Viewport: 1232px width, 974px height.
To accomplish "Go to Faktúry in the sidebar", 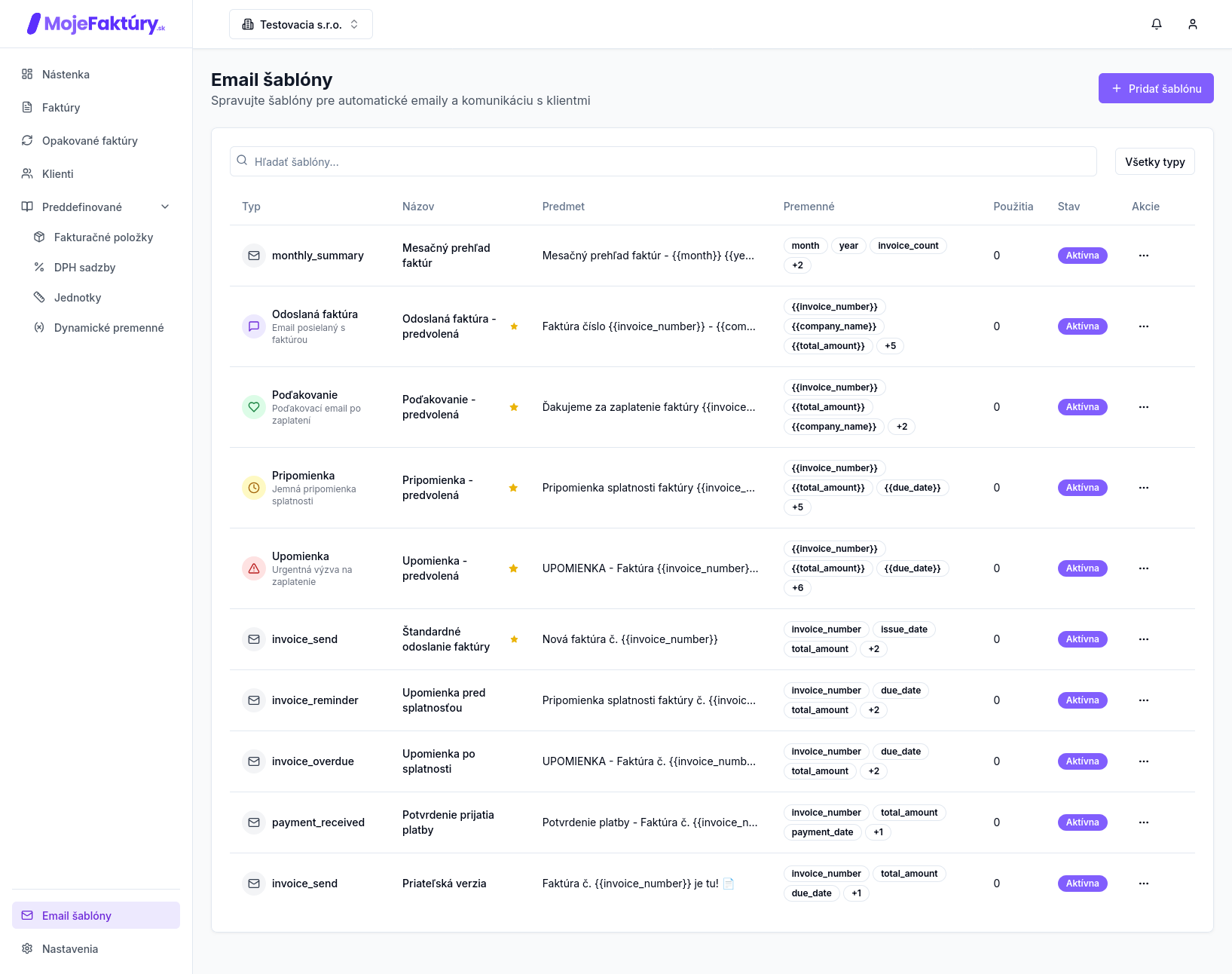I will 61,108.
